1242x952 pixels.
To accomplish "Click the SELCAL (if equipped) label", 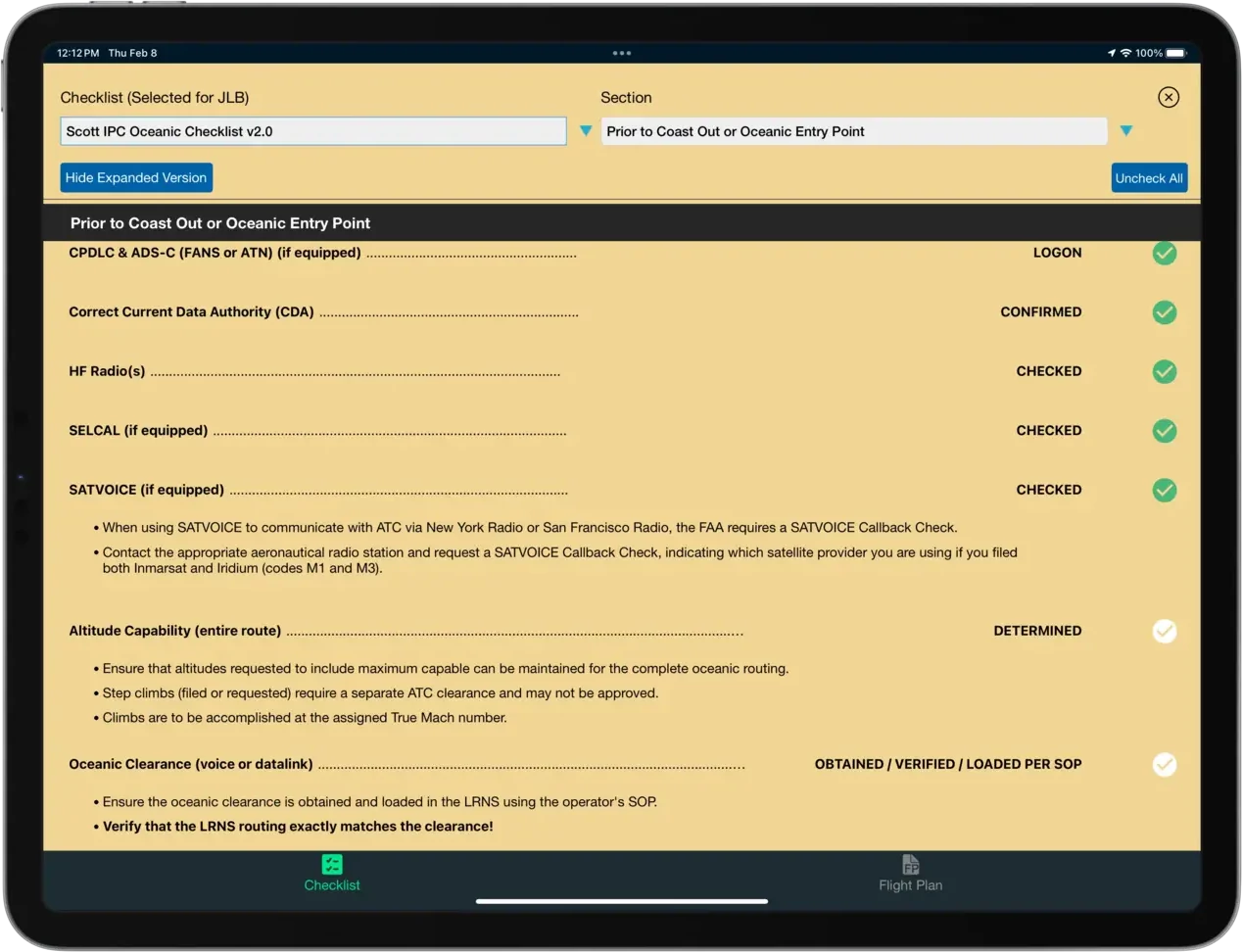I will click(x=138, y=430).
